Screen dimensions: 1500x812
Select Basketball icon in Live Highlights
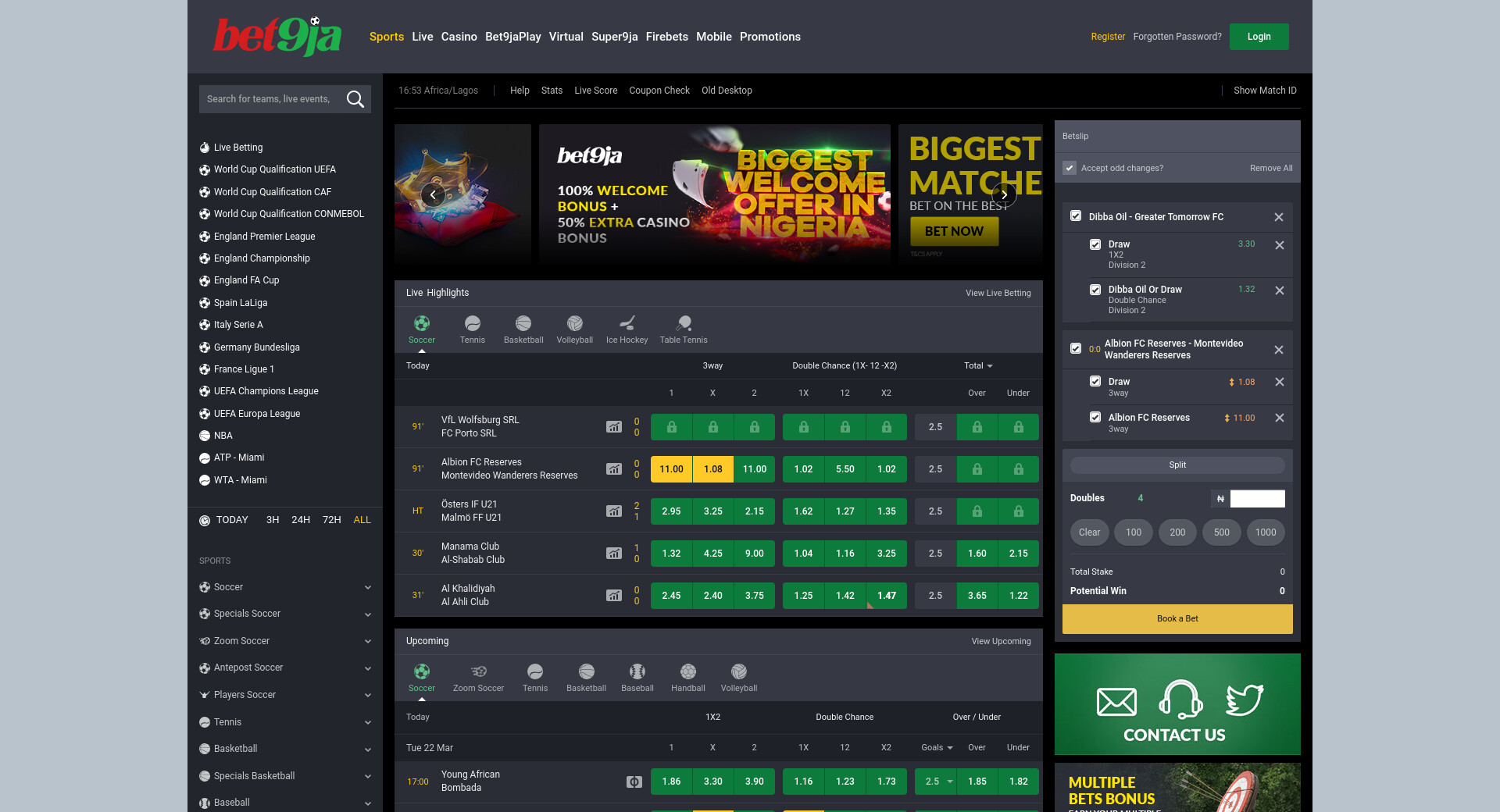pyautogui.click(x=523, y=323)
